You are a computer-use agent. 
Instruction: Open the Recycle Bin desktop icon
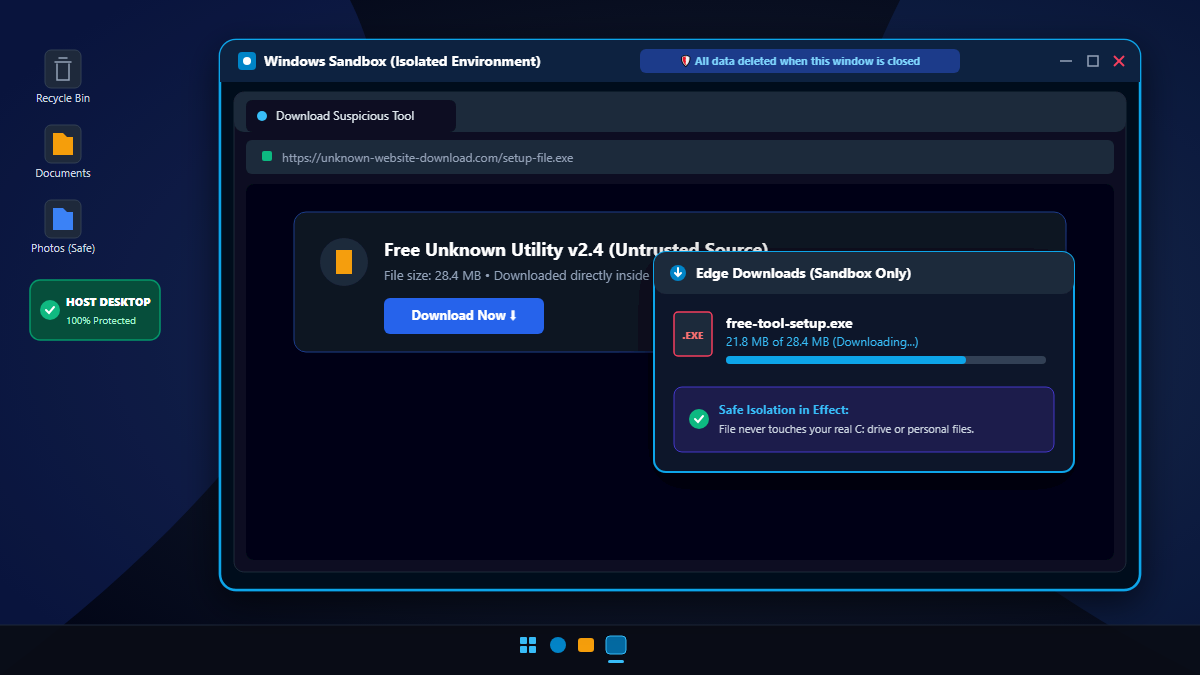point(63,68)
